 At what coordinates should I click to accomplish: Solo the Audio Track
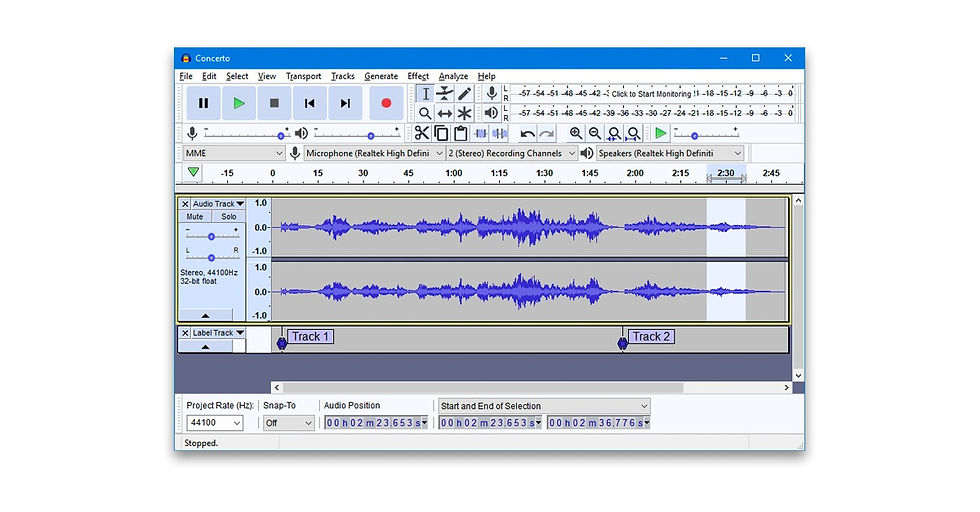pyautogui.click(x=229, y=217)
